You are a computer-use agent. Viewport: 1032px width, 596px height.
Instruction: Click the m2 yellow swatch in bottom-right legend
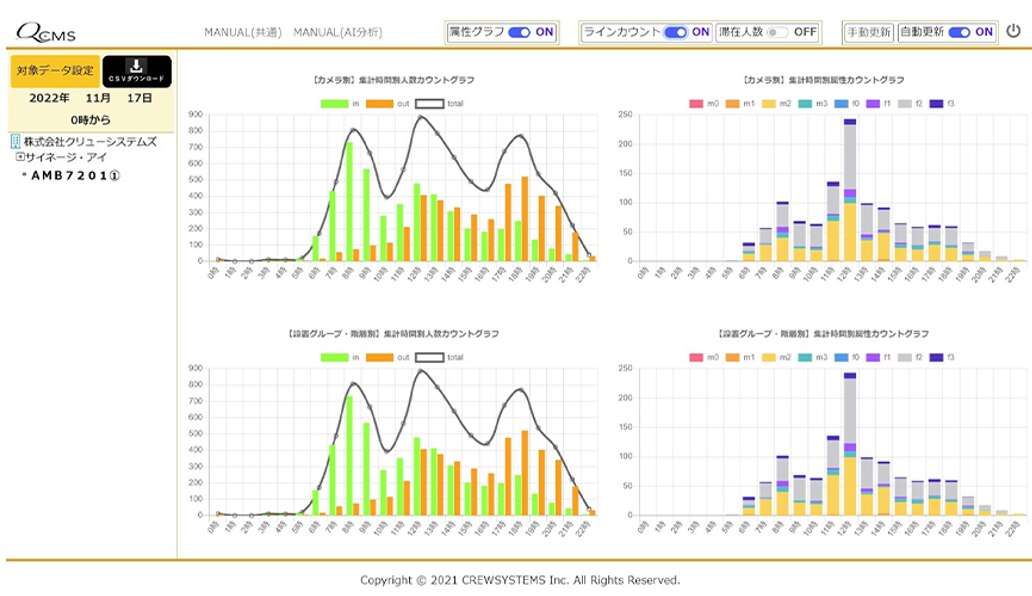click(768, 357)
